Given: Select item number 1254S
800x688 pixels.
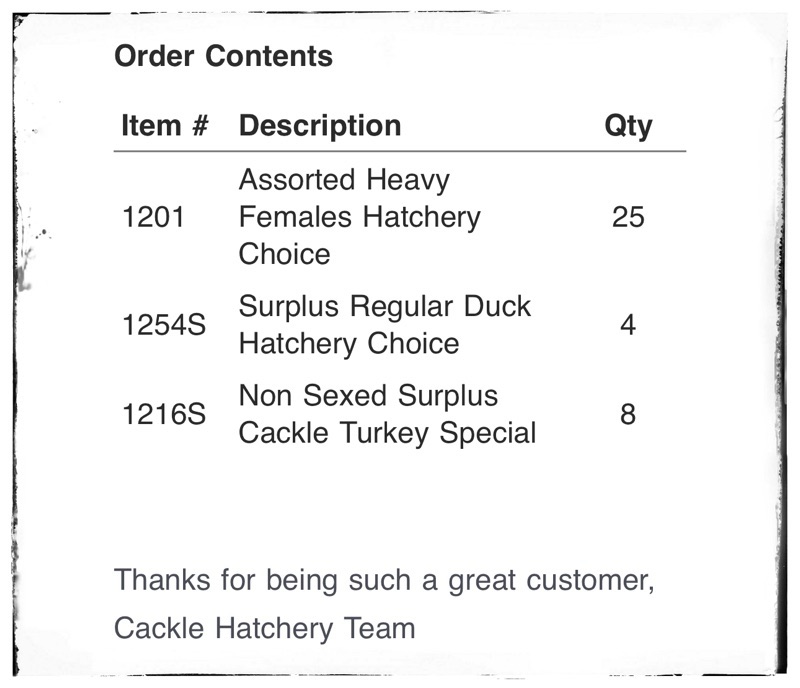Looking at the screenshot, I should tap(163, 326).
